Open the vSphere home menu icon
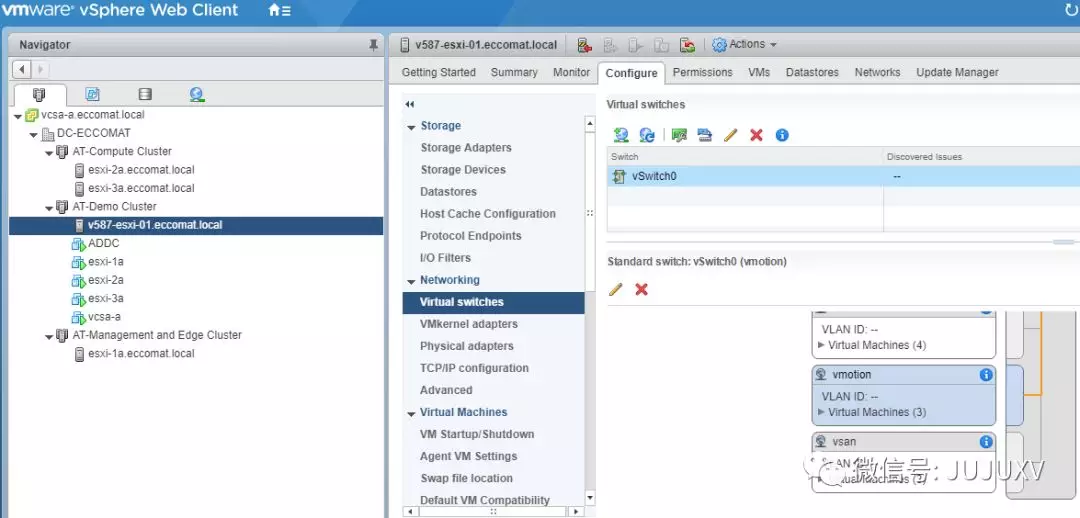1080x518 pixels. point(279,10)
